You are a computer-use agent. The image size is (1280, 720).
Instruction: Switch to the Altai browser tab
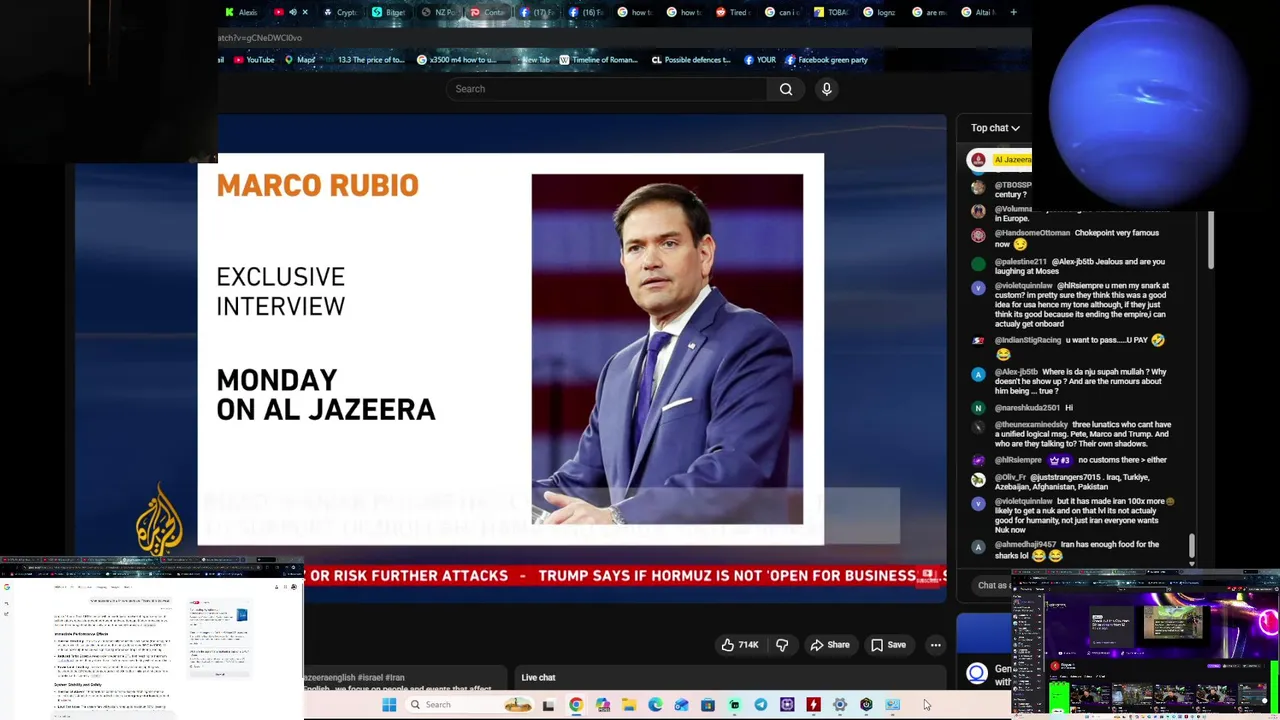[979, 12]
